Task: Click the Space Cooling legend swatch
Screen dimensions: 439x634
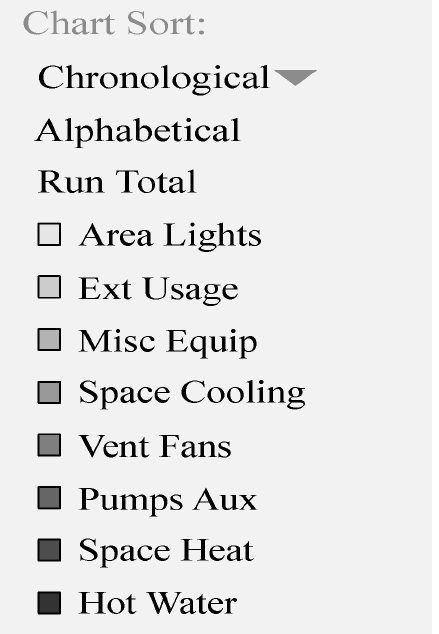Action: point(49,392)
